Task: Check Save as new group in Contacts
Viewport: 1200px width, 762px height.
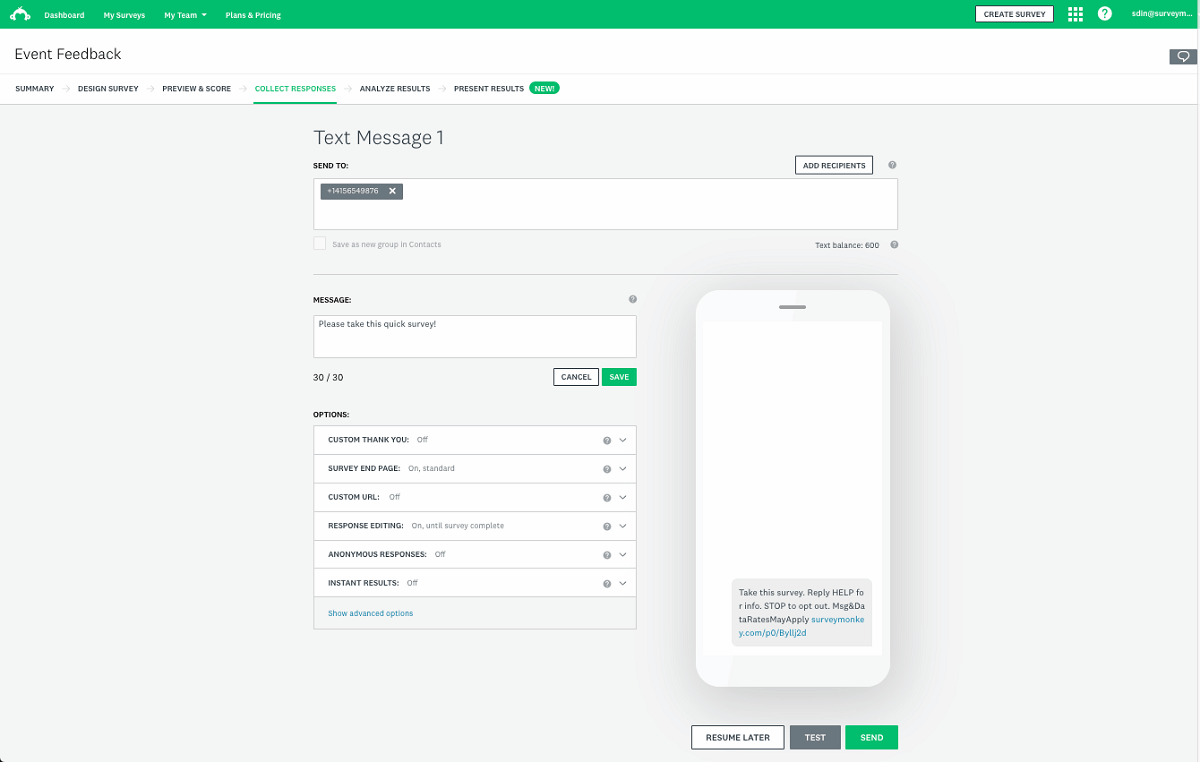Action: [x=320, y=243]
